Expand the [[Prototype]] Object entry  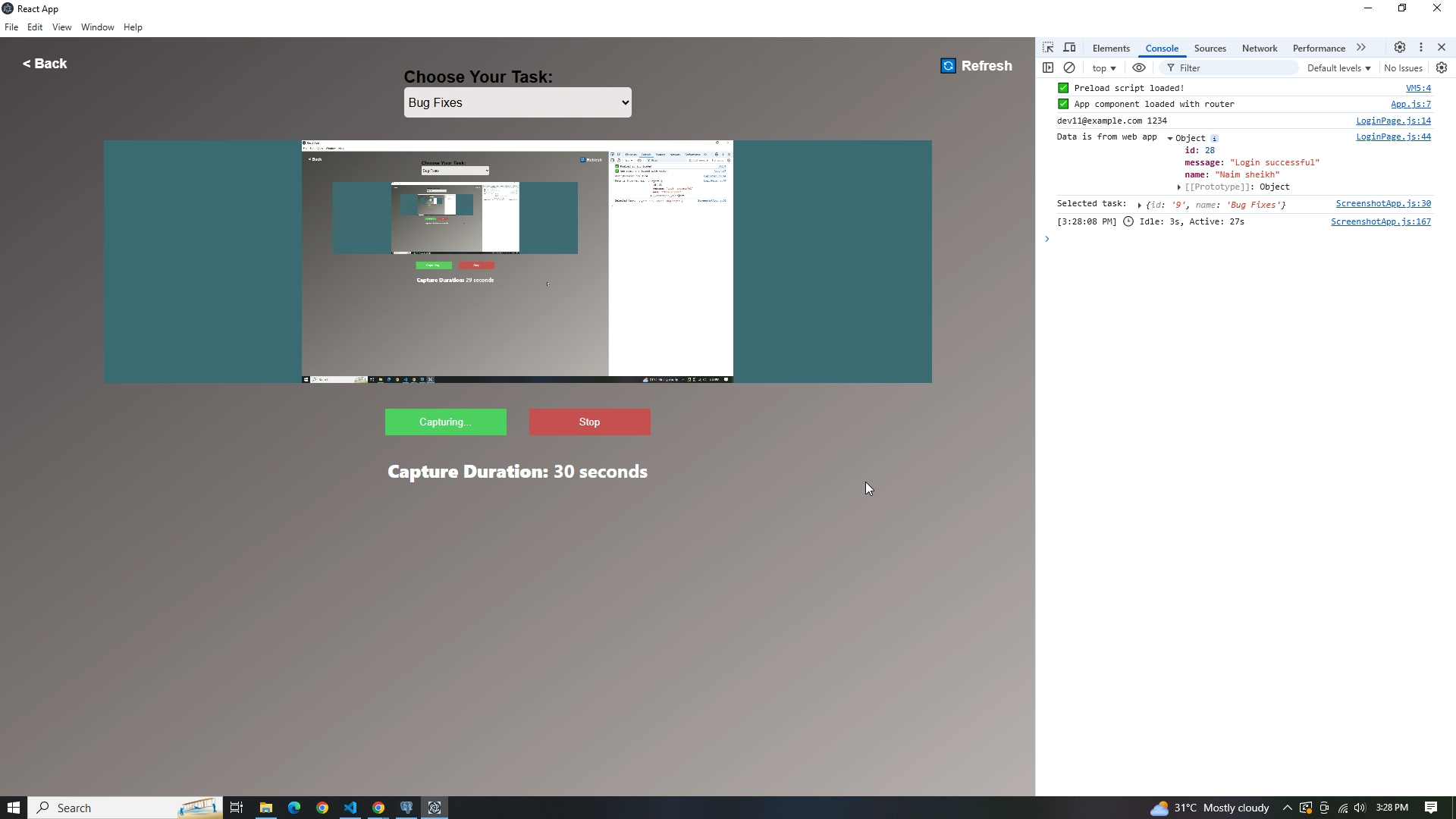pos(1179,187)
